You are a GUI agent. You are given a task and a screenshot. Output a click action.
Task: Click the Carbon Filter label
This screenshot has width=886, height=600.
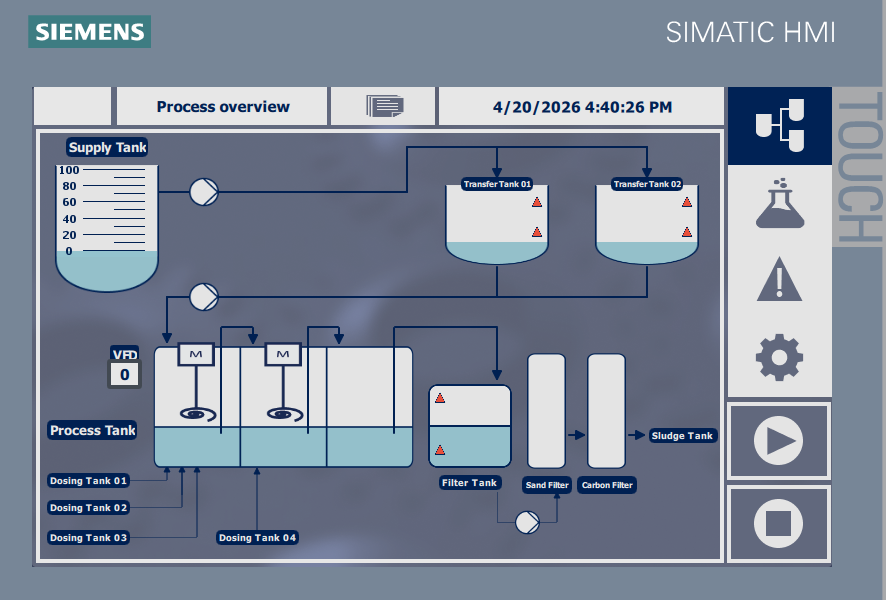607,485
